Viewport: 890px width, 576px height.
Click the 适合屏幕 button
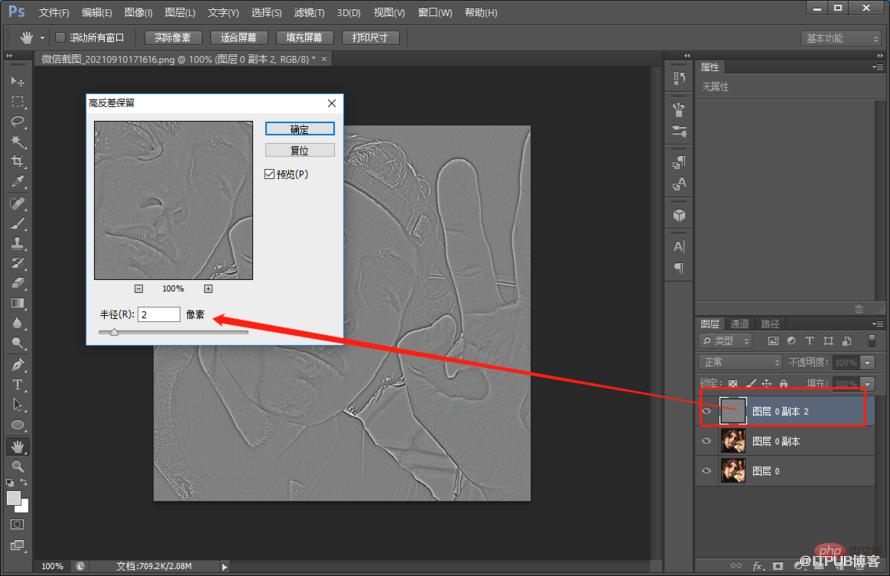coord(238,38)
